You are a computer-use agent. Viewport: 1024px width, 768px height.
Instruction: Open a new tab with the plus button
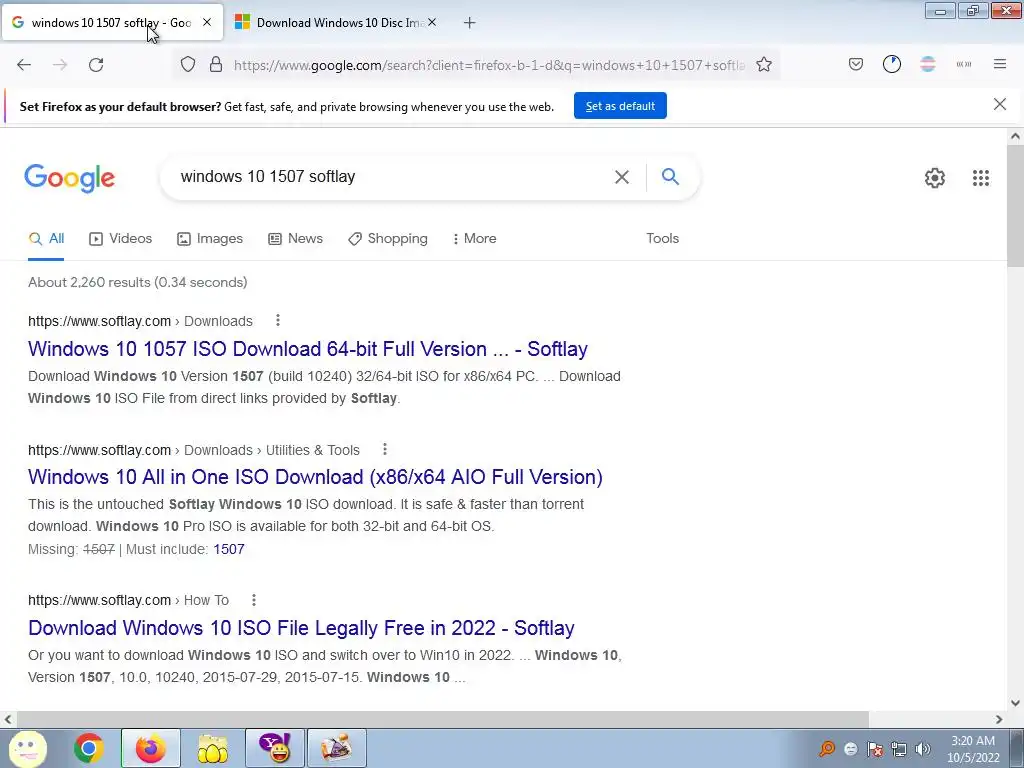470,23
